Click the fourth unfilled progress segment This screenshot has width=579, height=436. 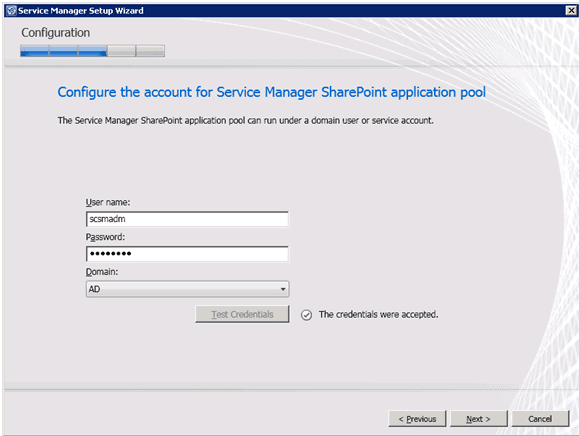[121, 51]
